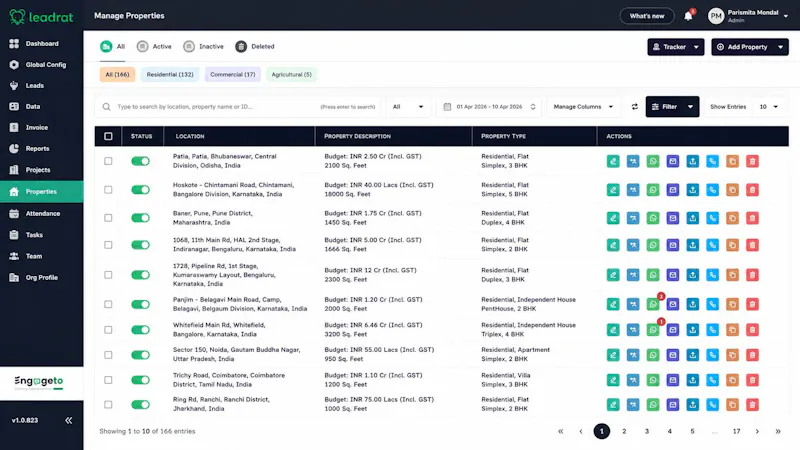Change Show Entries count dropdown
Image resolution: width=800 pixels, height=450 pixels.
768,107
